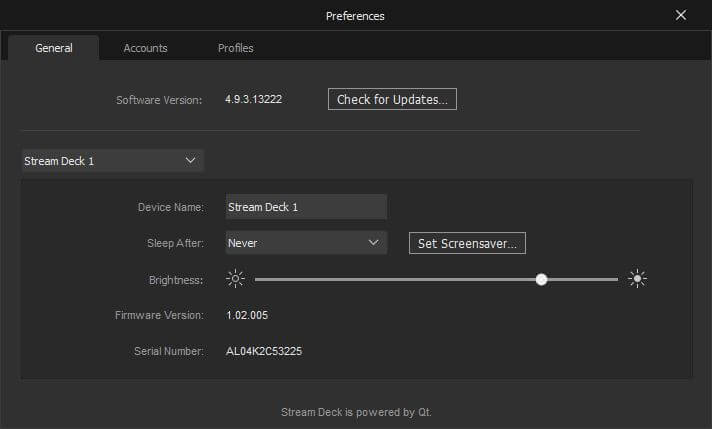Click the Brightness label
Screen dimensions: 712x429
(x=176, y=280)
